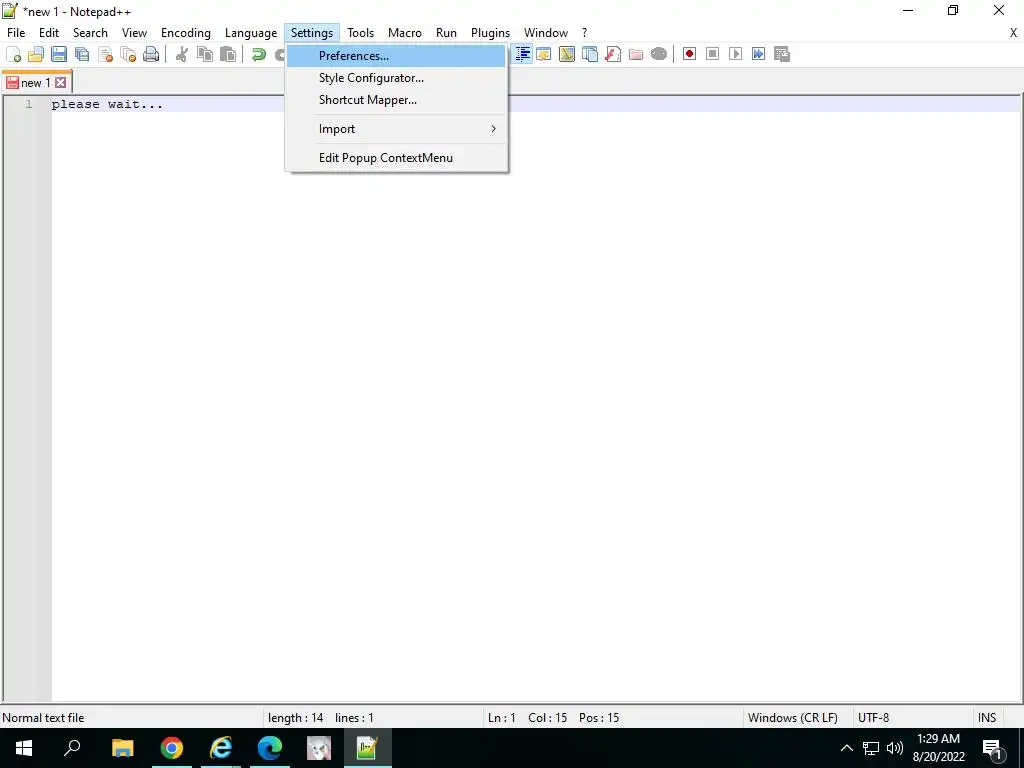Click the Cut scissors icon
Screen dimensions: 1024x768
[182, 54]
